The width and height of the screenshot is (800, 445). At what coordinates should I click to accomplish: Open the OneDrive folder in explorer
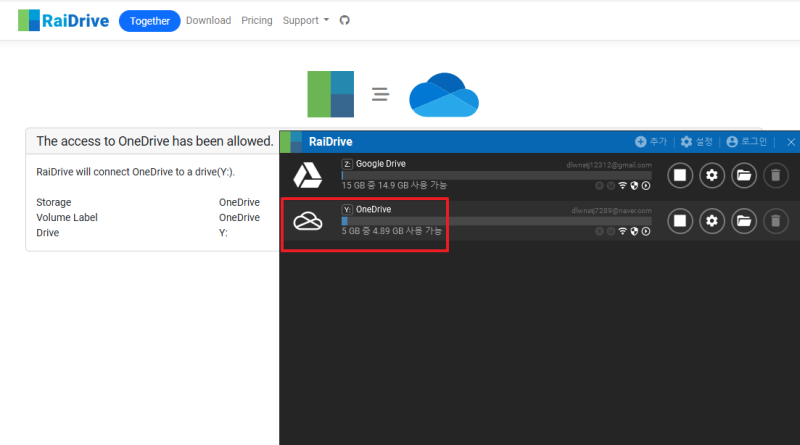coord(744,221)
